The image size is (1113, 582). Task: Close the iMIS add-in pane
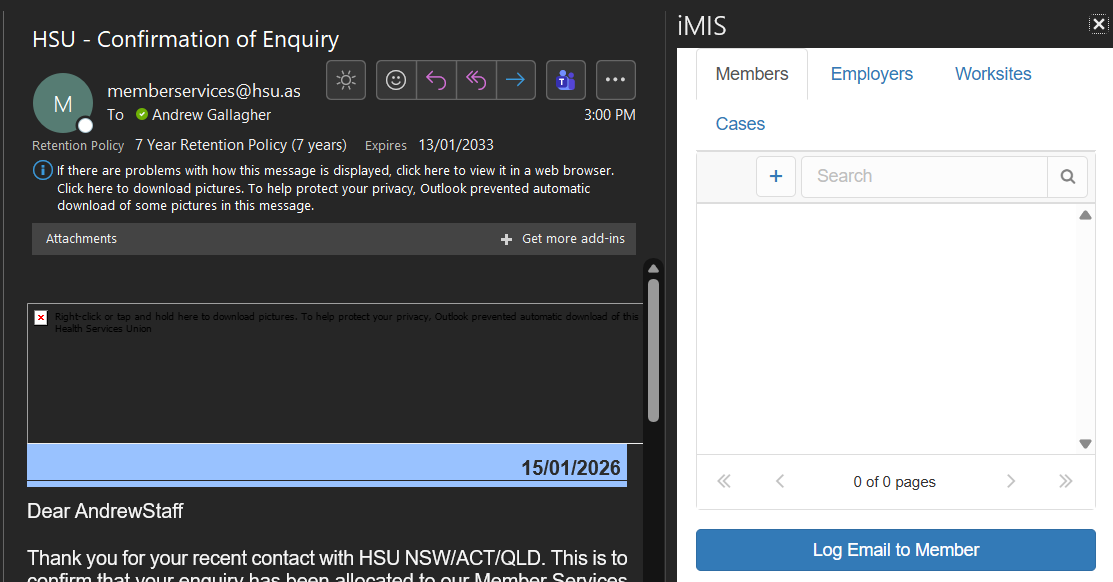pos(1098,25)
